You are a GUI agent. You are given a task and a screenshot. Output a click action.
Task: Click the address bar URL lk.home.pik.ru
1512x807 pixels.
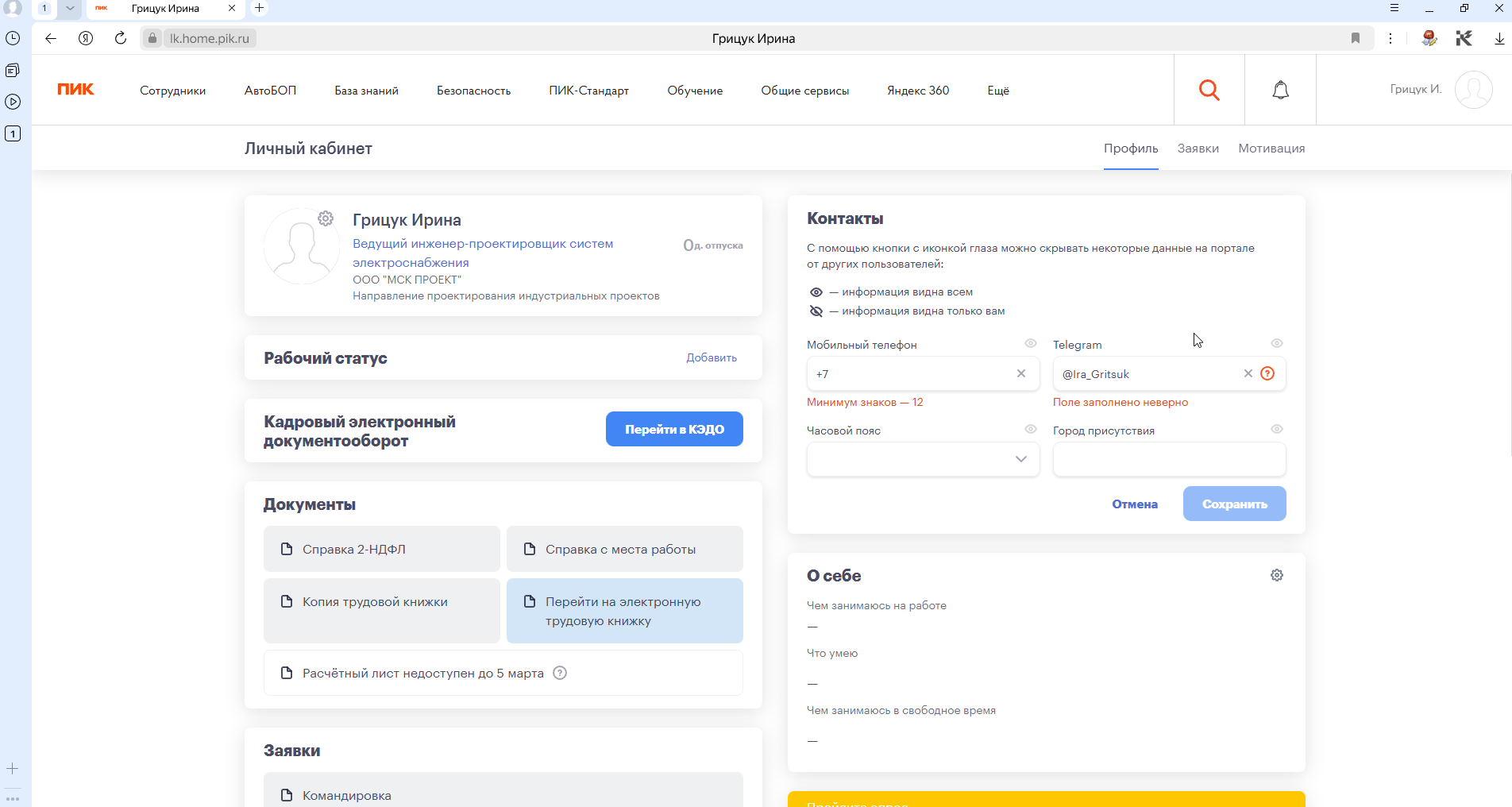tap(209, 38)
